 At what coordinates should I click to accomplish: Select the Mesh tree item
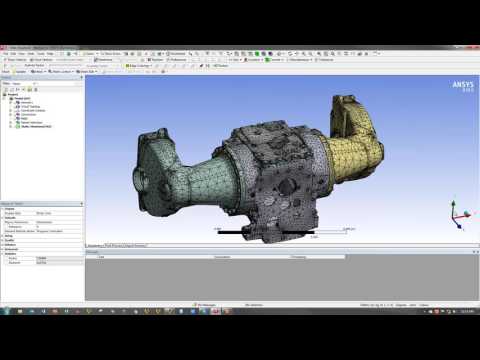click(x=24, y=119)
